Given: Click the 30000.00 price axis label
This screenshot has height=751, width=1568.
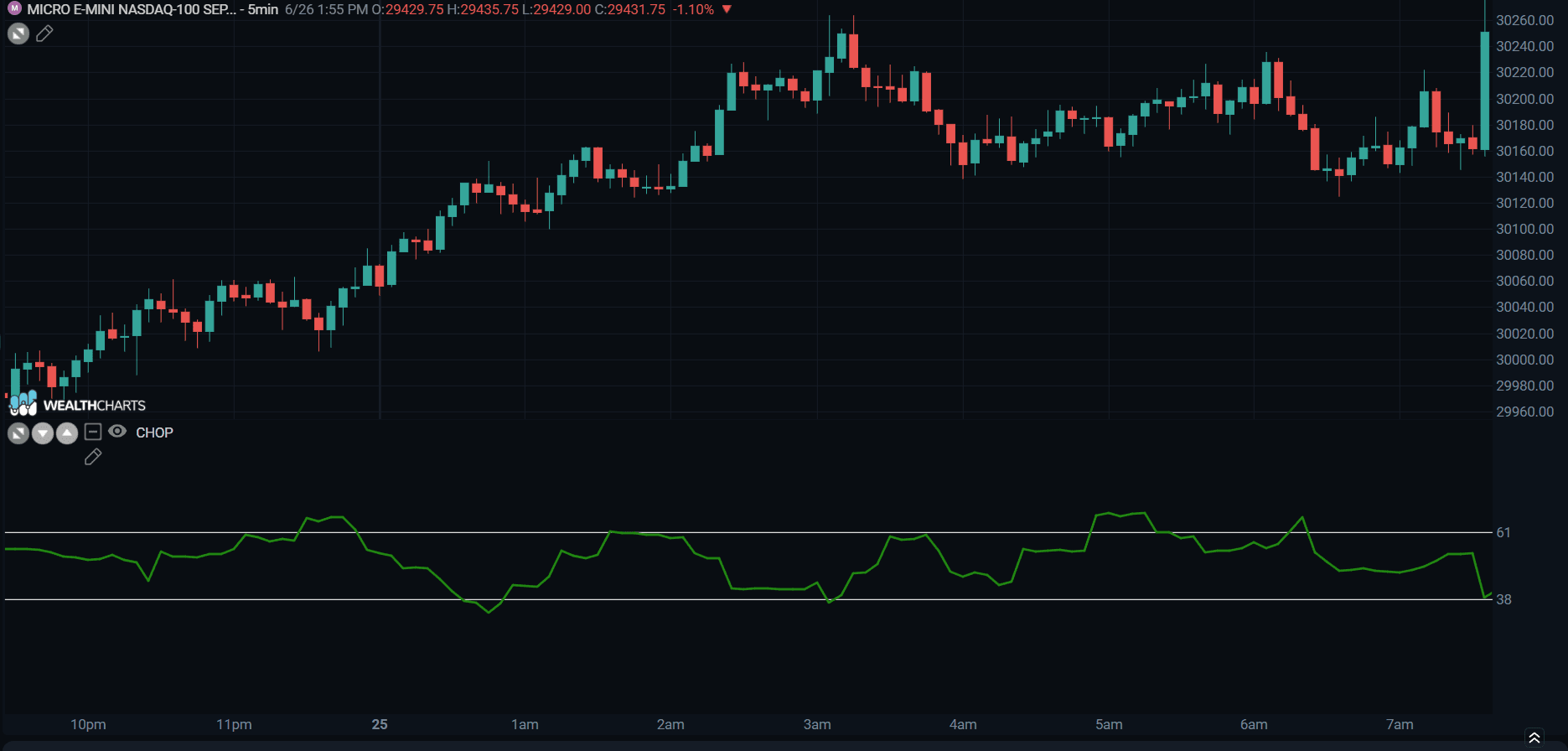Looking at the screenshot, I should click(1525, 360).
